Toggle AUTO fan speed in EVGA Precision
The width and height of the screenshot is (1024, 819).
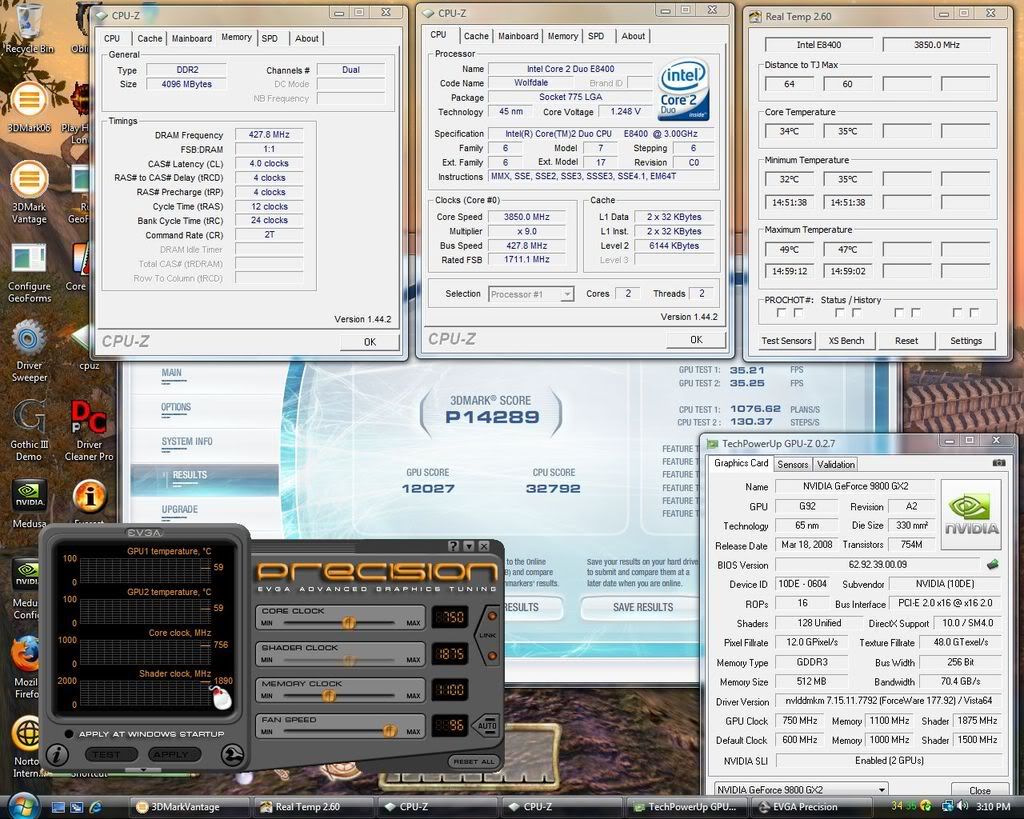pos(486,726)
